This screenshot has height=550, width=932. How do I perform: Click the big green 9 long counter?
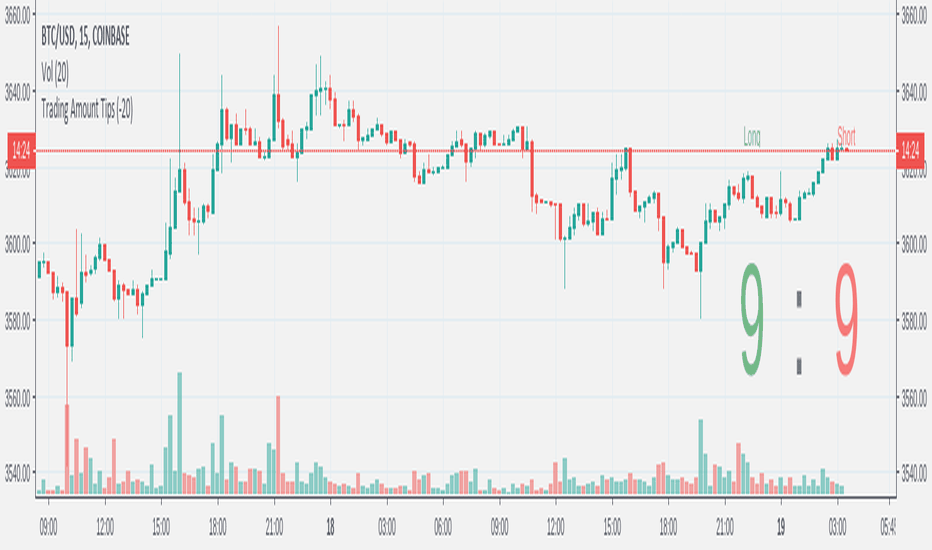(751, 319)
